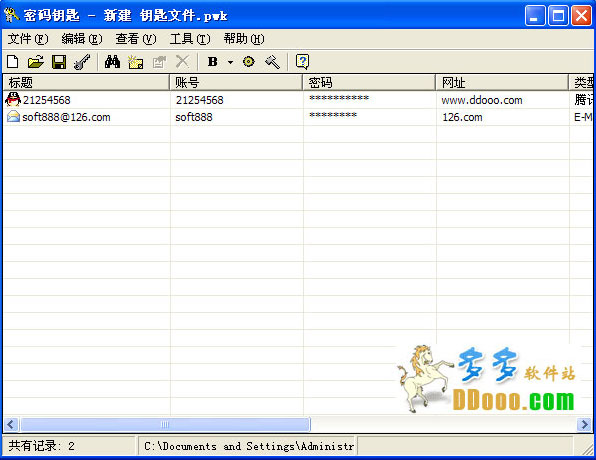
Task: Sort by the 密码 column header
Action: point(369,82)
